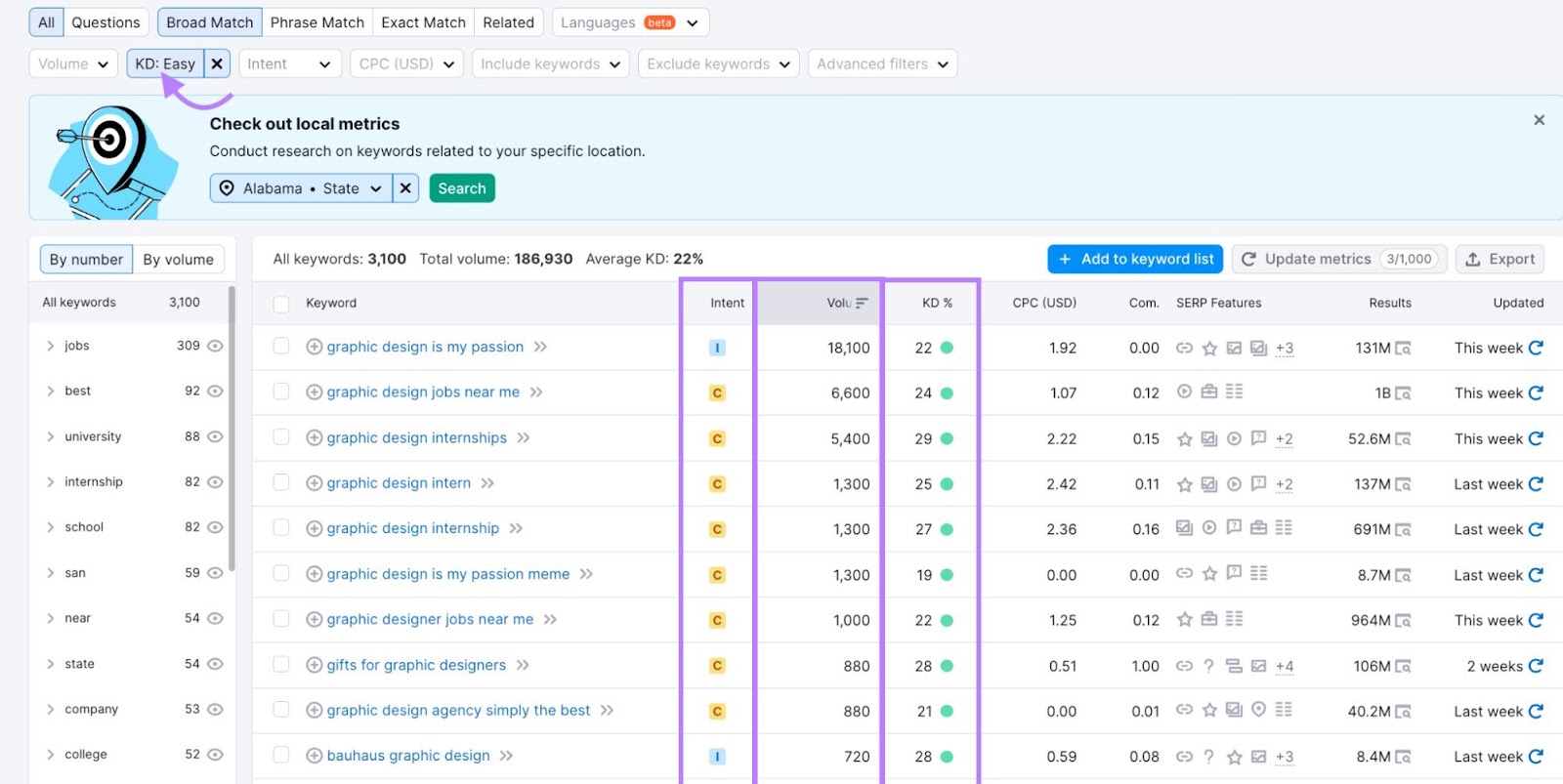
Task: Expand the university keyword group
Action: point(51,436)
